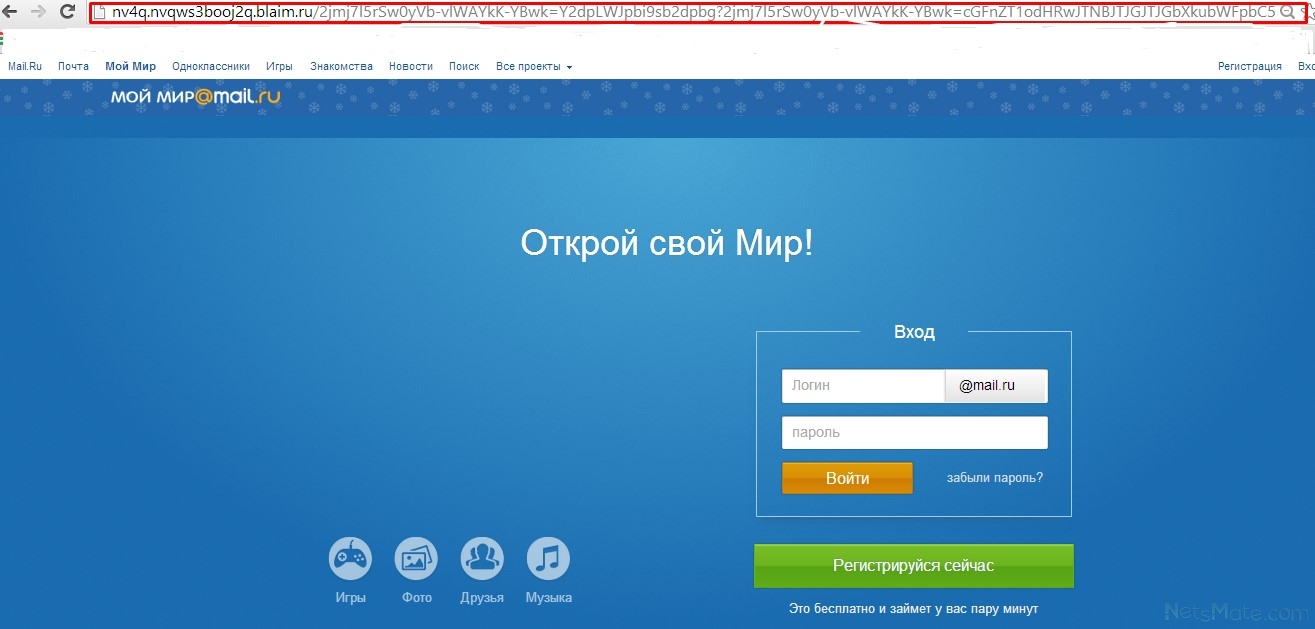Click the page icon beside the URL
The width and height of the screenshot is (1315, 629).
click(x=99, y=13)
